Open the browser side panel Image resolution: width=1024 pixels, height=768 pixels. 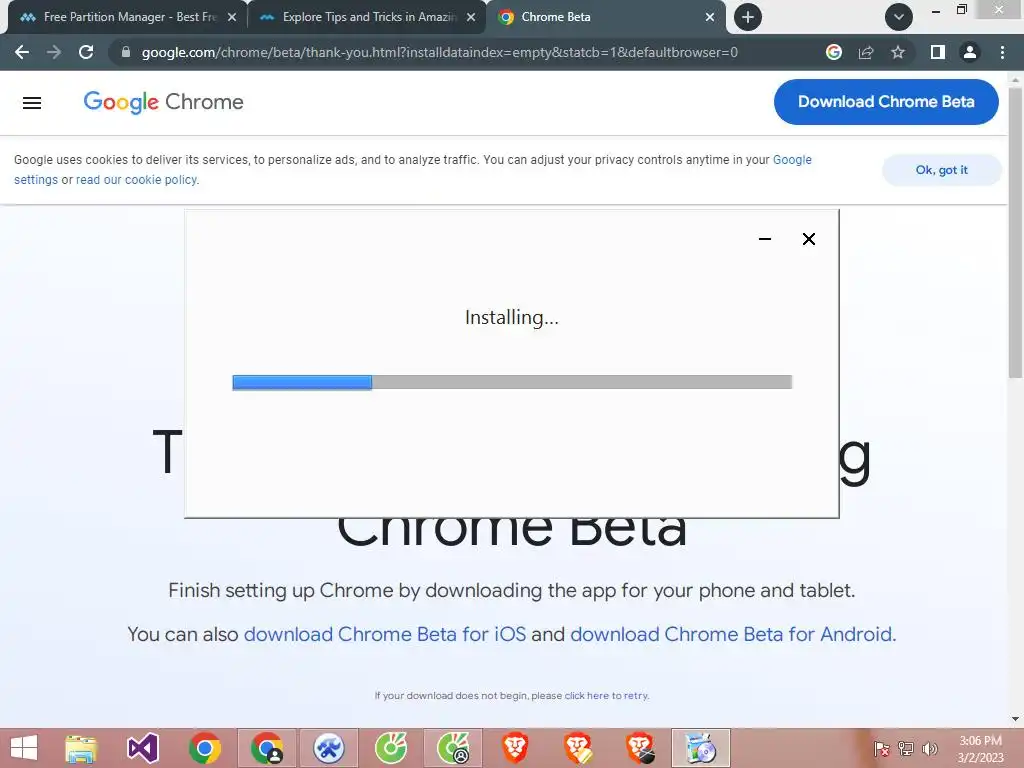pyautogui.click(x=937, y=52)
